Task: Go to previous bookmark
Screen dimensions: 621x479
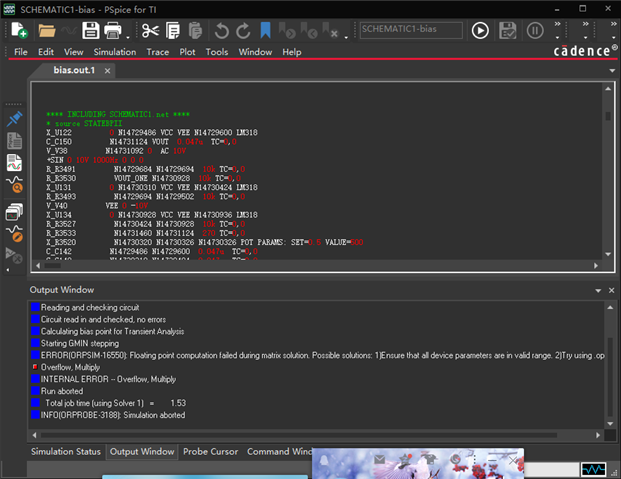Action: pyautogui.click(x=309, y=31)
